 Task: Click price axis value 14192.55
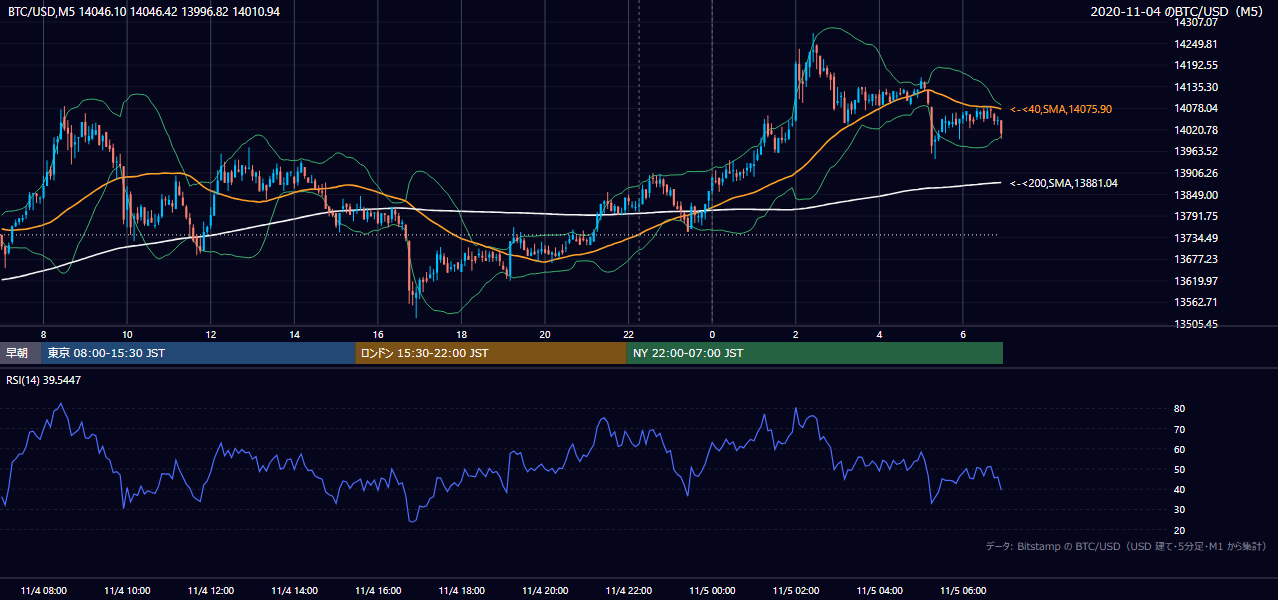(x=1195, y=65)
